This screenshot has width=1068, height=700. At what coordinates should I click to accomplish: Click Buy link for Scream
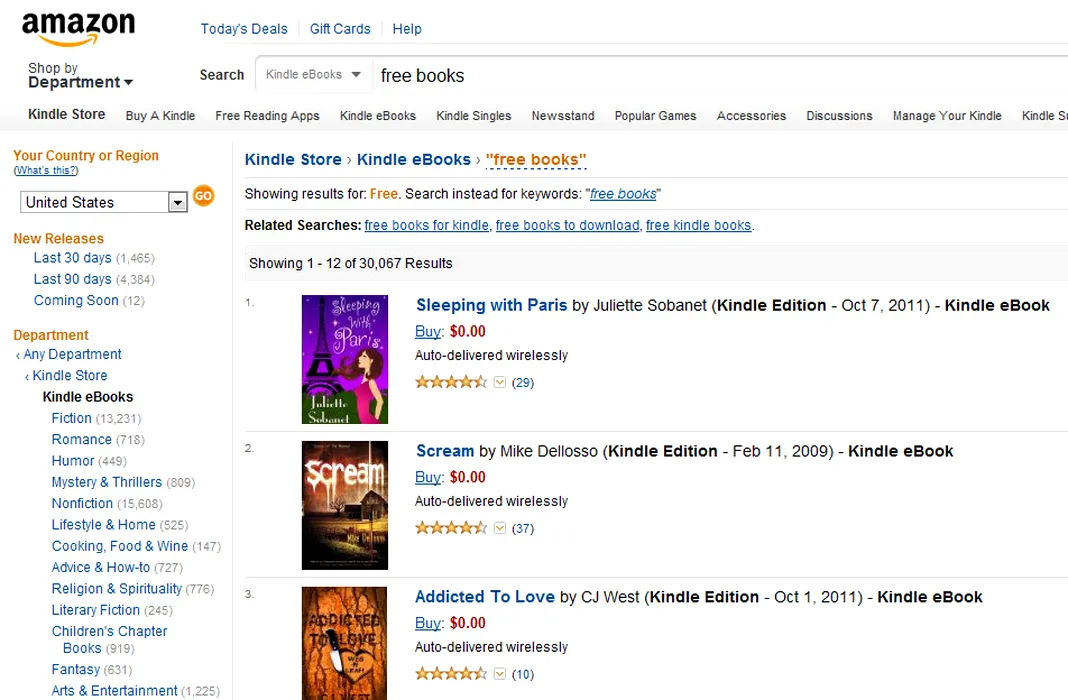(x=427, y=477)
